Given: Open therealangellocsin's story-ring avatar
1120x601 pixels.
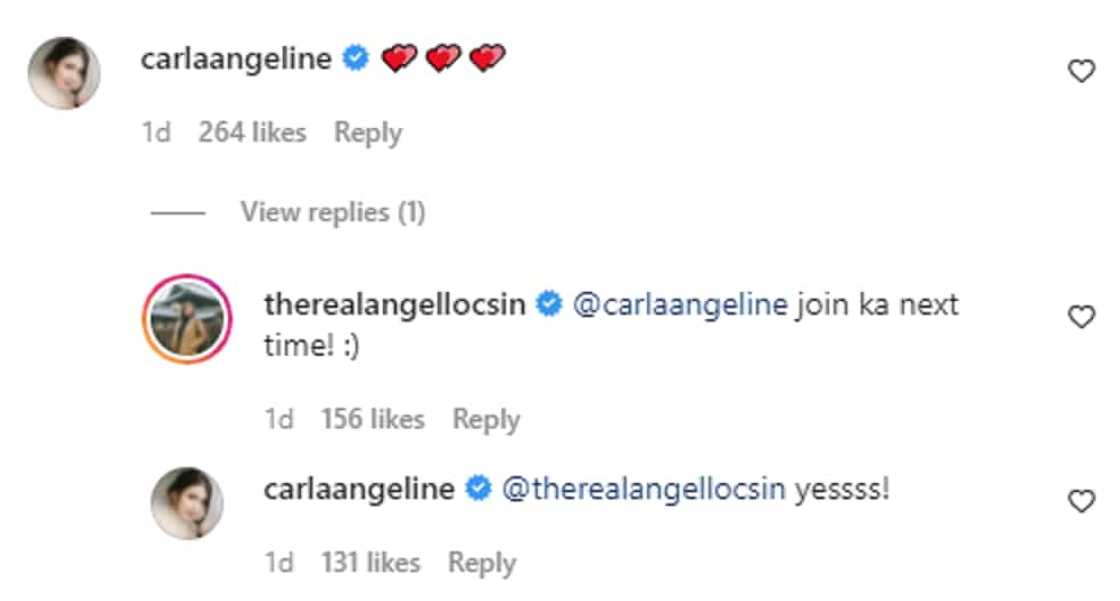Looking at the screenshot, I should (189, 317).
